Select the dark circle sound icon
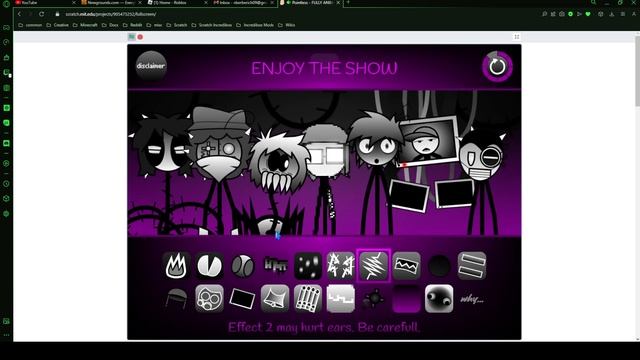The height and width of the screenshot is (360, 640). [439, 266]
